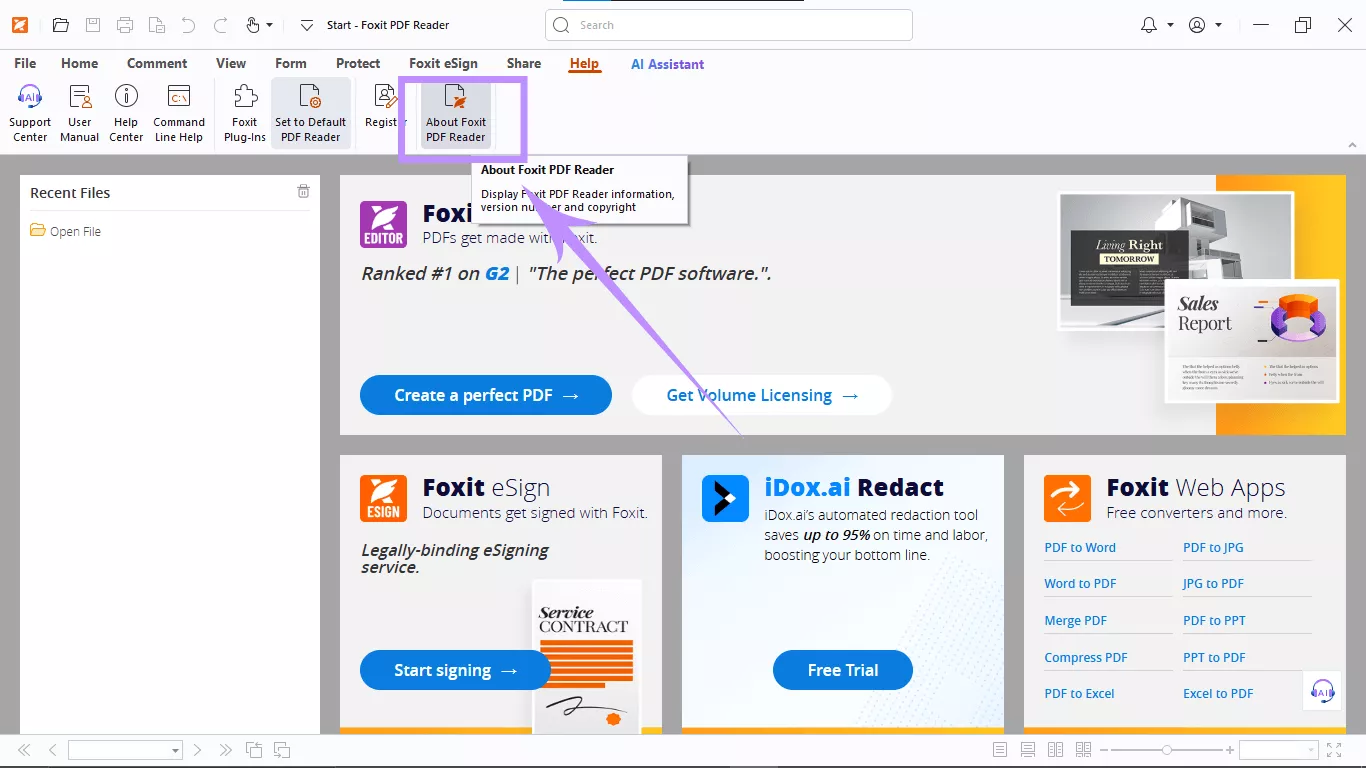Toggle fit-to-window full screen view
Viewport: 1366px width, 768px height.
click(x=1334, y=748)
